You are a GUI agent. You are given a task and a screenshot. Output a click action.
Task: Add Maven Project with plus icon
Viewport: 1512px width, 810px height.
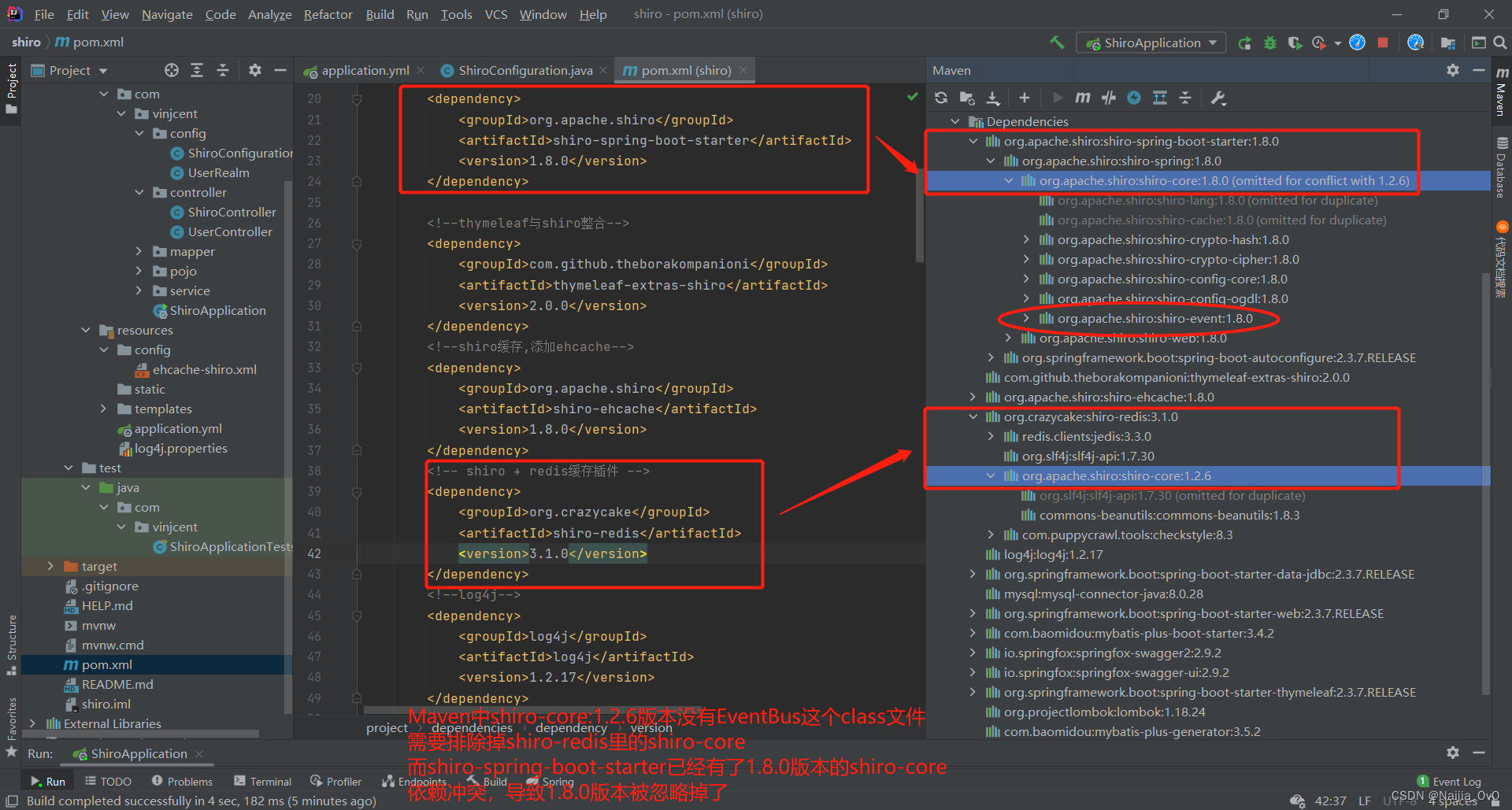pos(1024,98)
